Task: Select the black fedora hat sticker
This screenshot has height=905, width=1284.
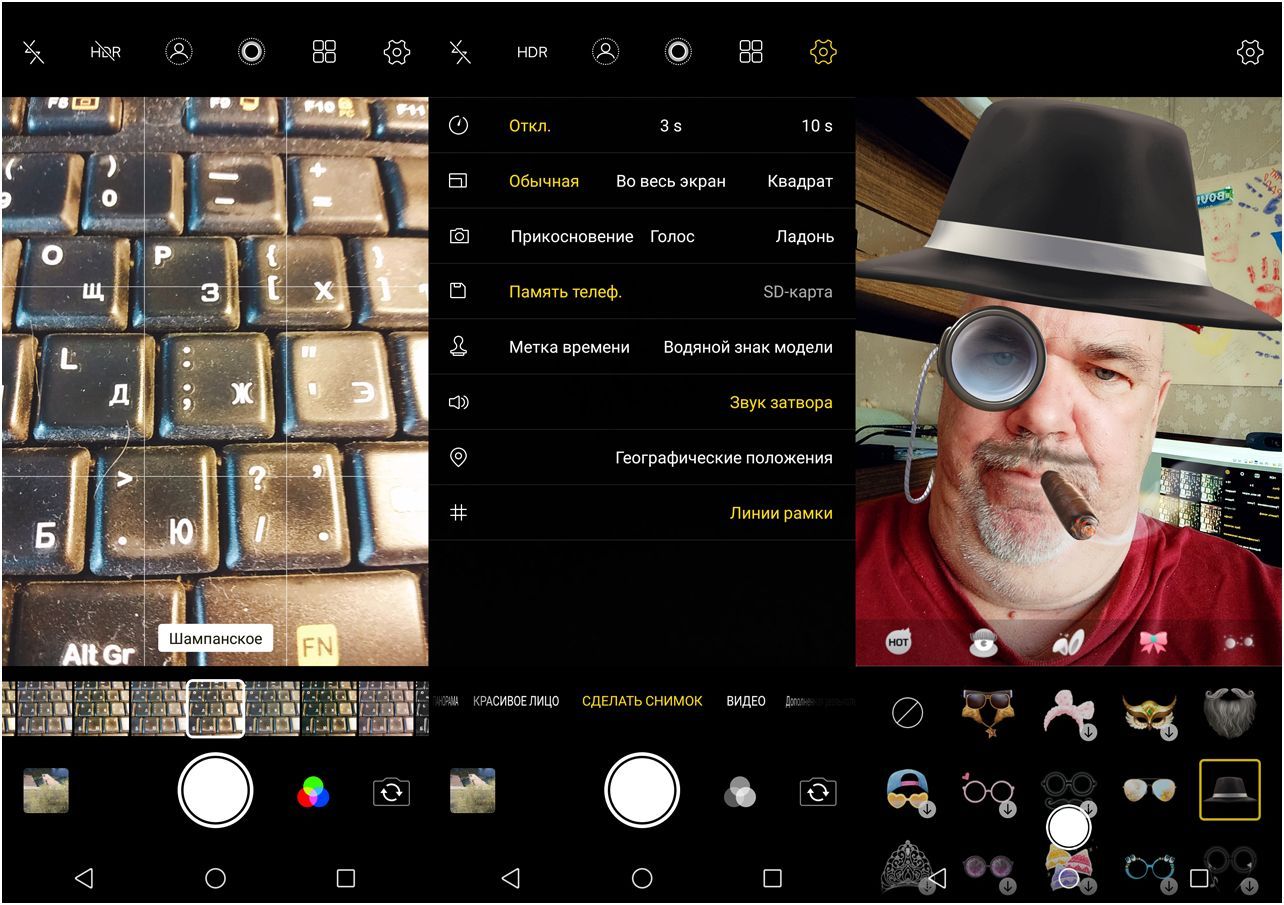Action: coord(1229,789)
